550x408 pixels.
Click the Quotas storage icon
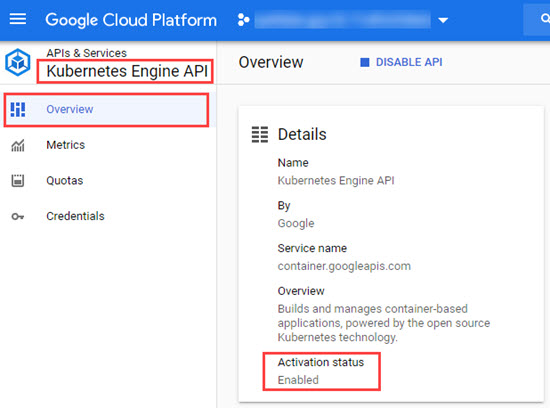[18, 181]
